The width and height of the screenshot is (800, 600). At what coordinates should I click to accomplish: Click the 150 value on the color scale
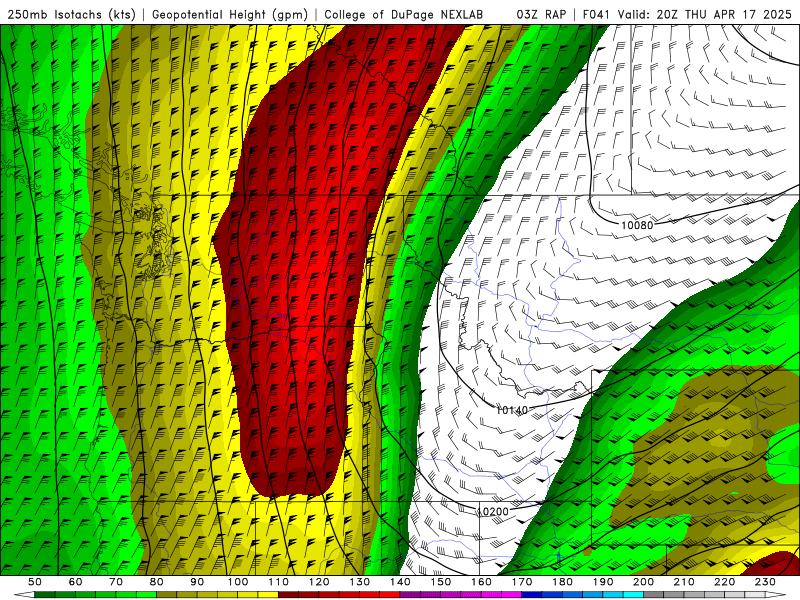441,582
